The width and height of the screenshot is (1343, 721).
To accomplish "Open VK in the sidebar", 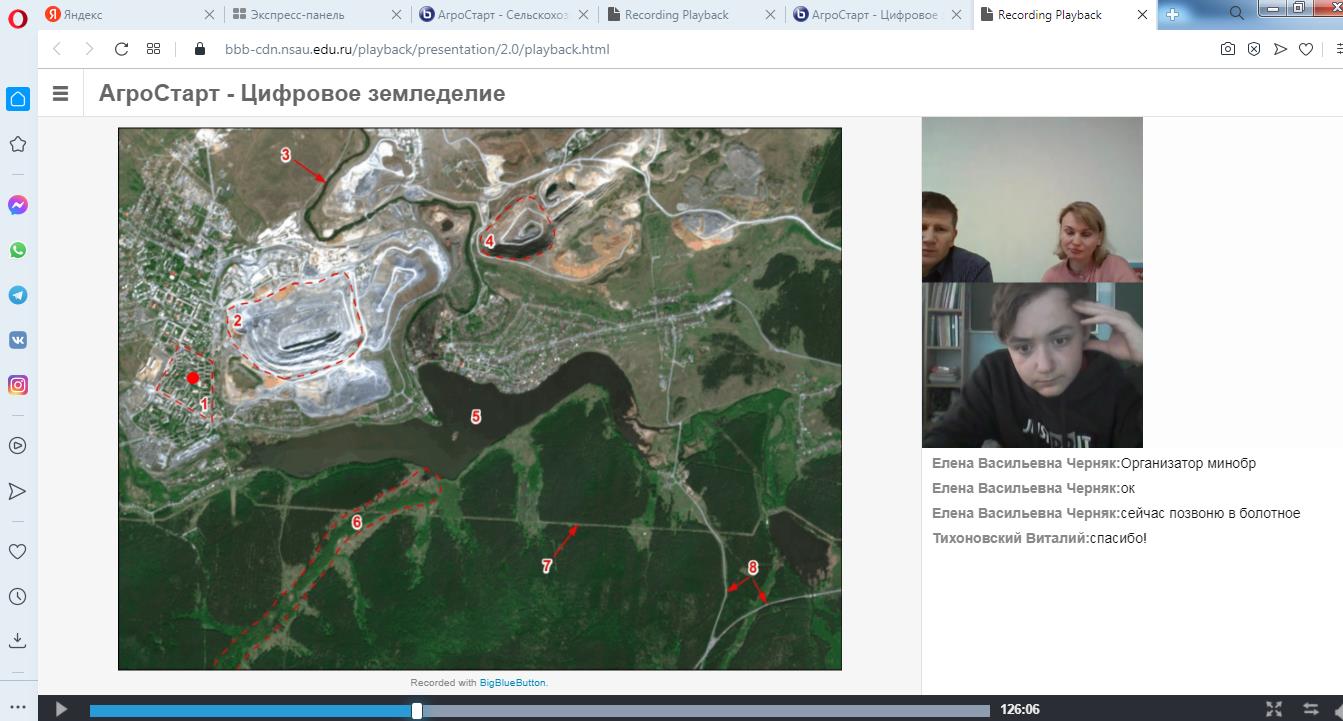I will (x=18, y=340).
